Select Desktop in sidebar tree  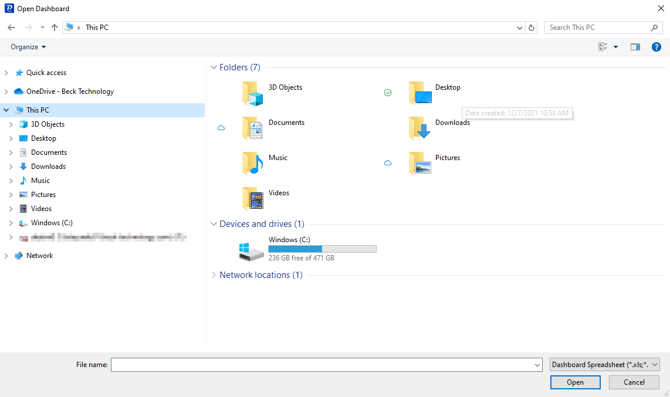click(43, 138)
